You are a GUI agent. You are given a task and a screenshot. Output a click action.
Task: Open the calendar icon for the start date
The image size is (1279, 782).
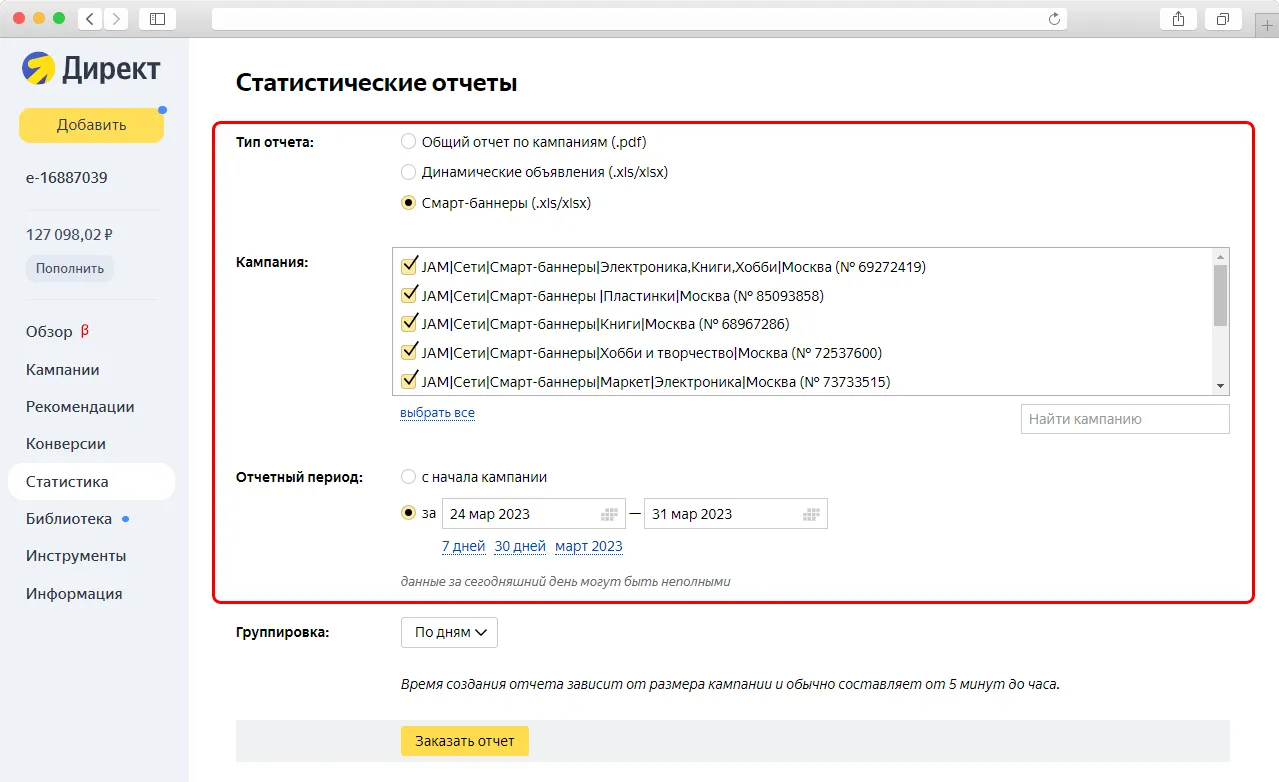coord(610,514)
